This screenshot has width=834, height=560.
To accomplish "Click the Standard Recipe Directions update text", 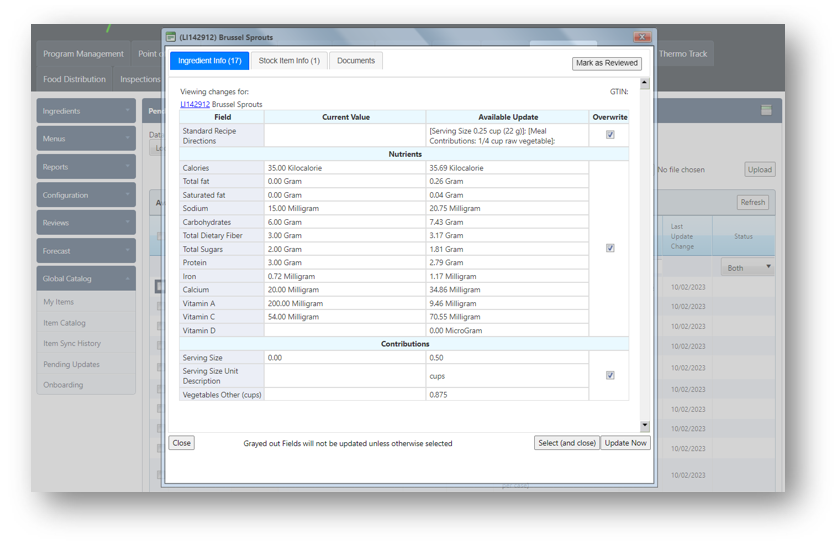I will click(492, 136).
